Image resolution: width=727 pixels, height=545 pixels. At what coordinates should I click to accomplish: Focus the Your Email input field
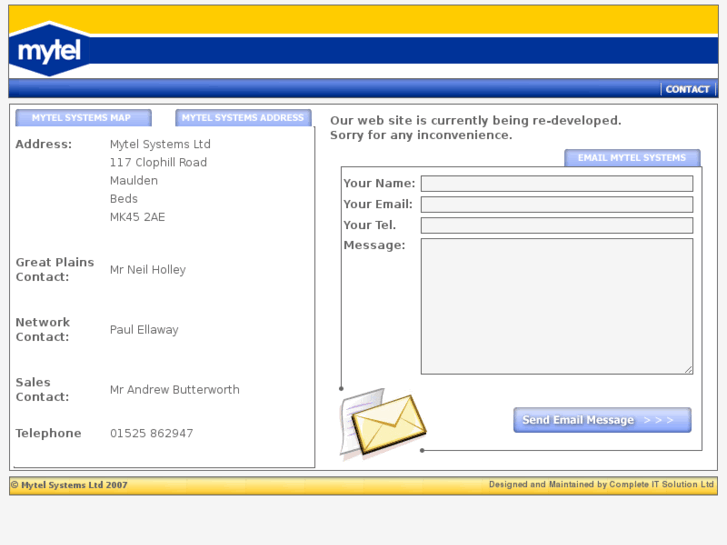tap(557, 204)
